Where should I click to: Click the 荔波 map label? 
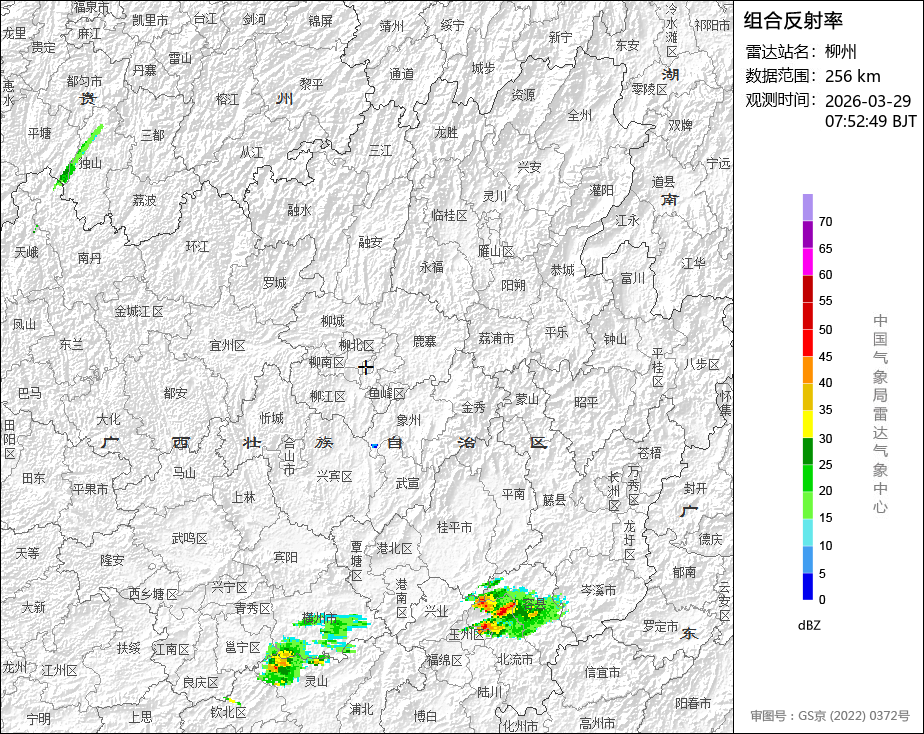click(x=144, y=200)
